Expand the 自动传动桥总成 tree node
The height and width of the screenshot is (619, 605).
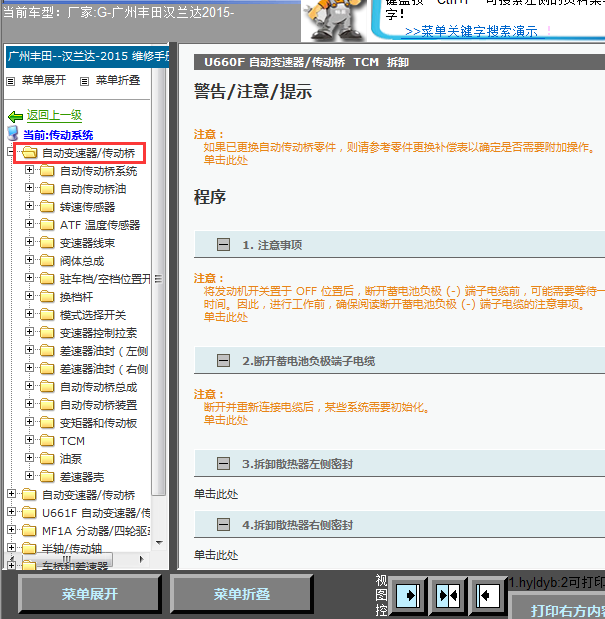coord(29,386)
